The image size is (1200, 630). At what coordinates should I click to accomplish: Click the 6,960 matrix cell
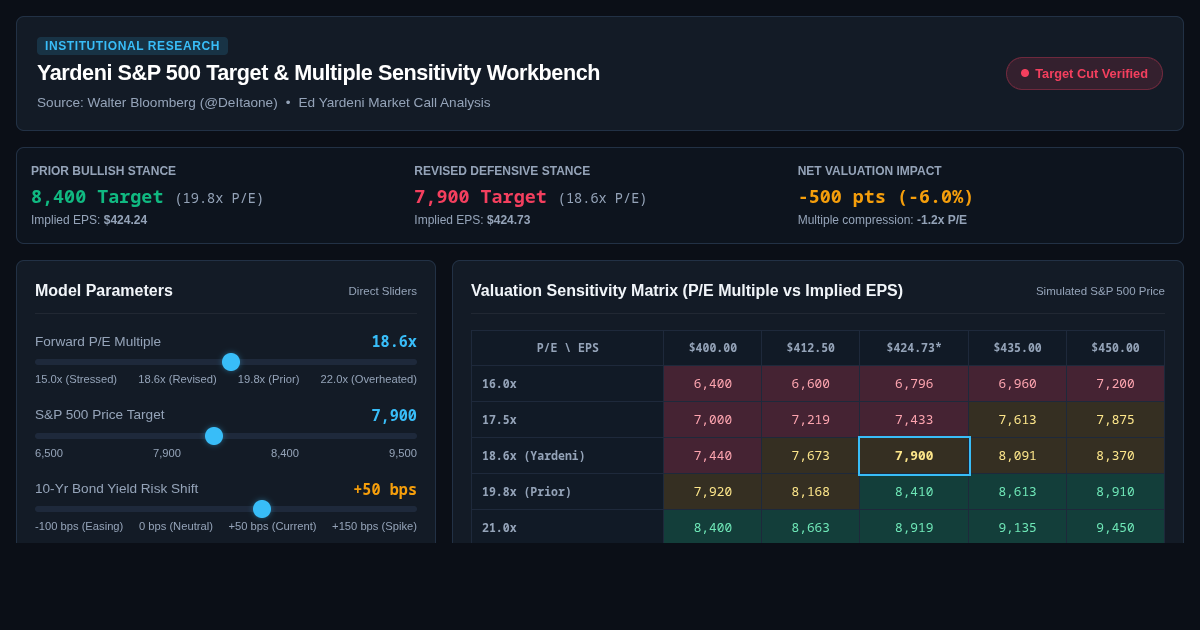tap(1017, 384)
